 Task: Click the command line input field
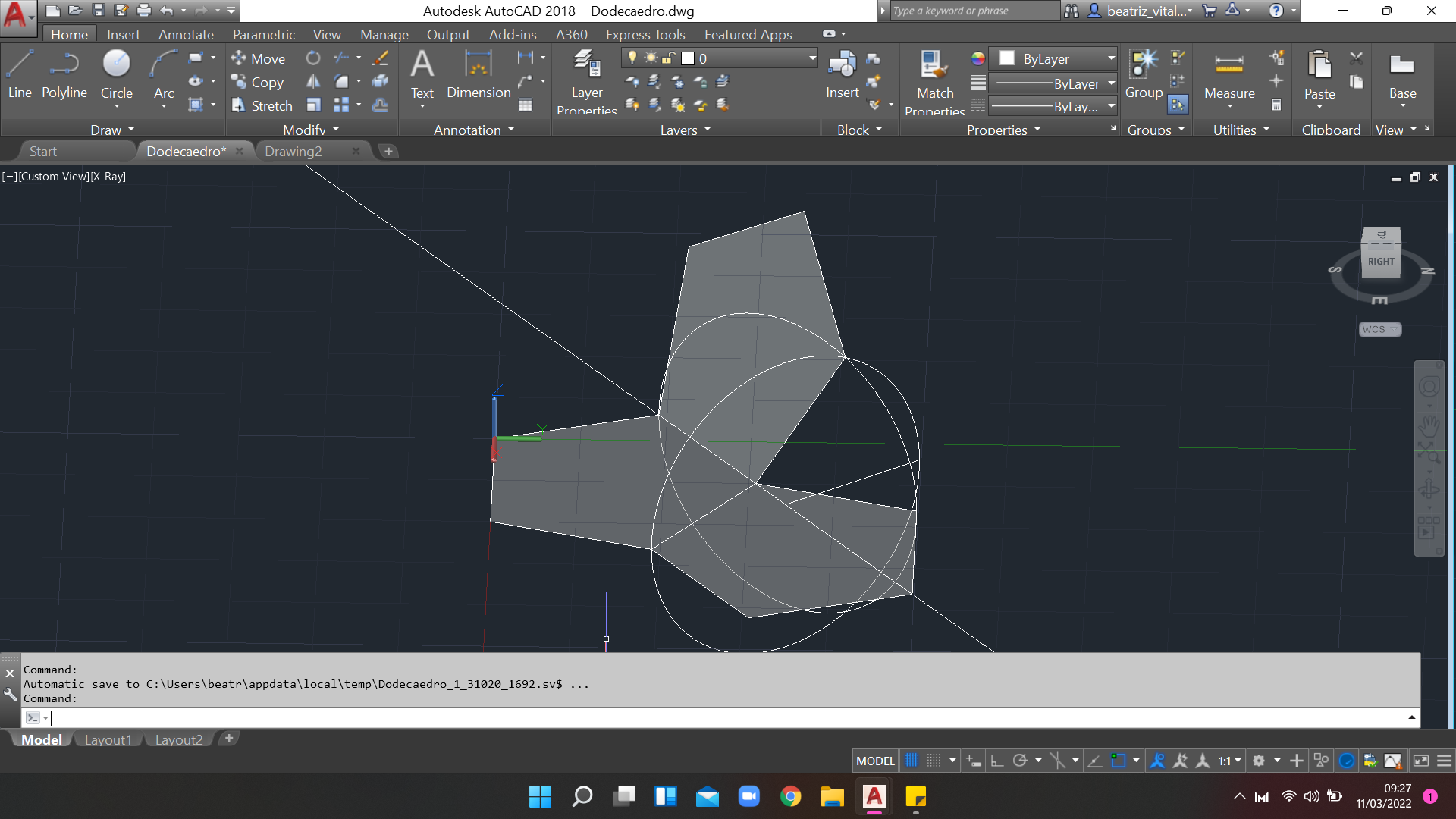click(720, 717)
